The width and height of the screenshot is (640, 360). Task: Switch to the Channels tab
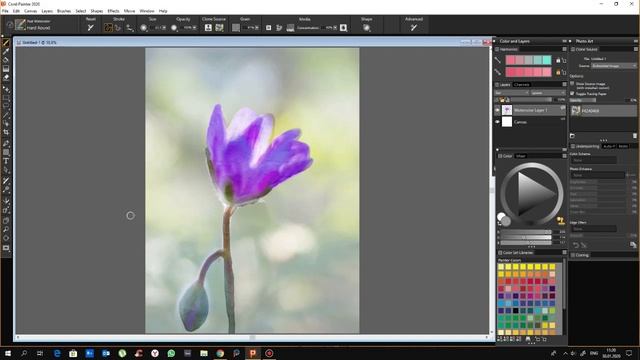(522, 84)
